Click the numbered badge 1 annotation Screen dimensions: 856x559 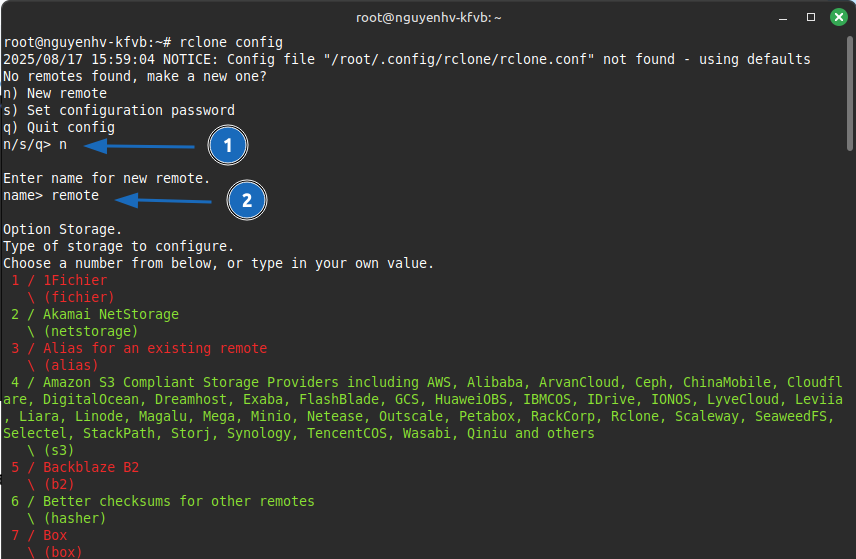coord(228,146)
